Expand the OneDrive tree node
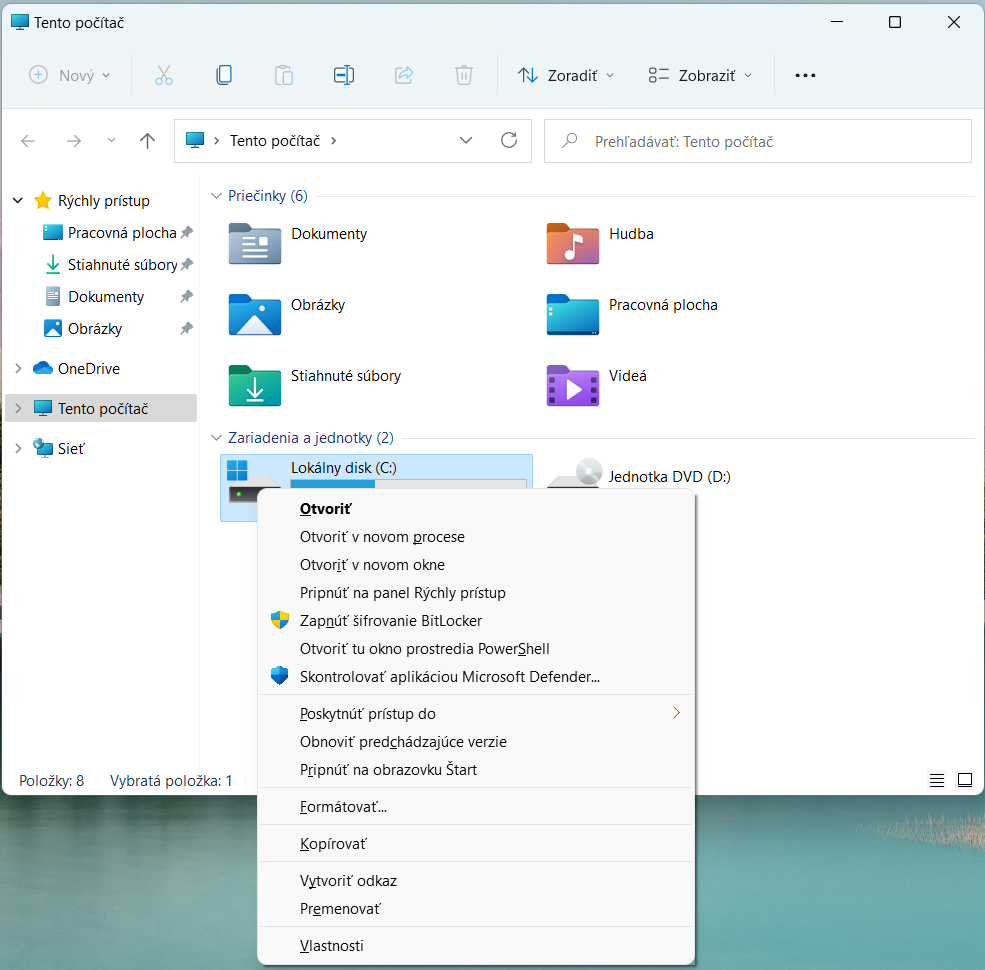The height and width of the screenshot is (970, 985). [x=18, y=369]
